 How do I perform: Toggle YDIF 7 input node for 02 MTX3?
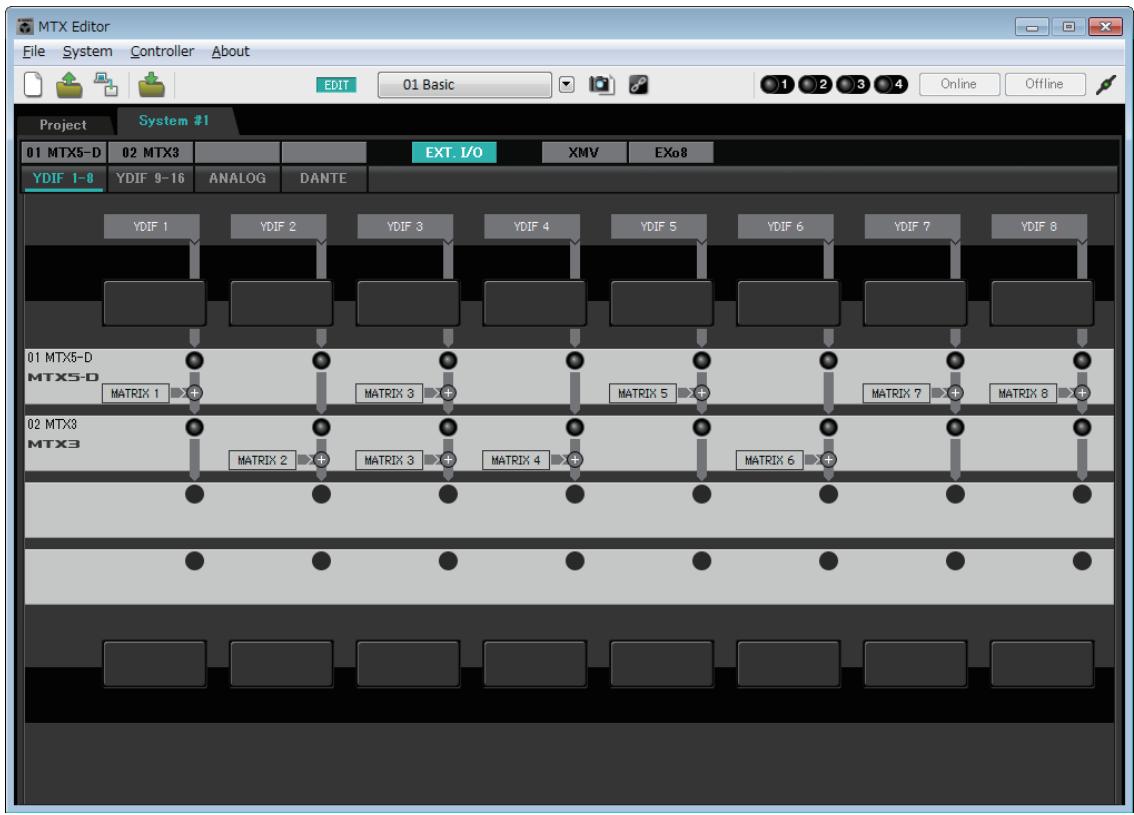click(955, 427)
